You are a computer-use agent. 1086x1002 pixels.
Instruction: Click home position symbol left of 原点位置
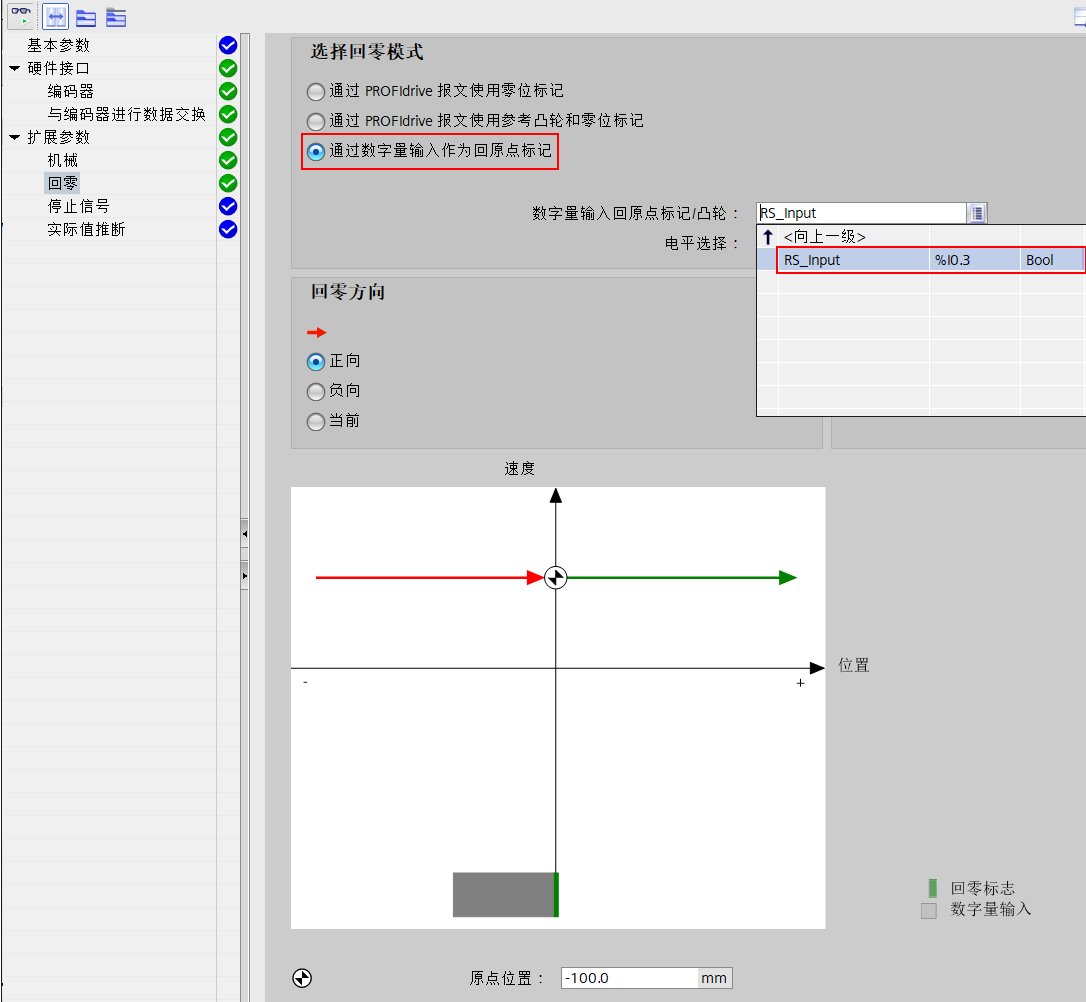[303, 978]
